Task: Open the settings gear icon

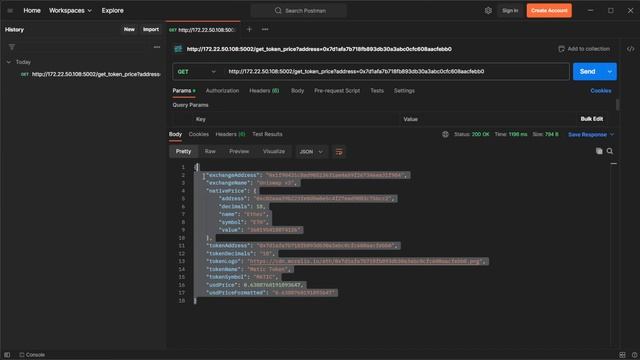Action: (x=488, y=11)
